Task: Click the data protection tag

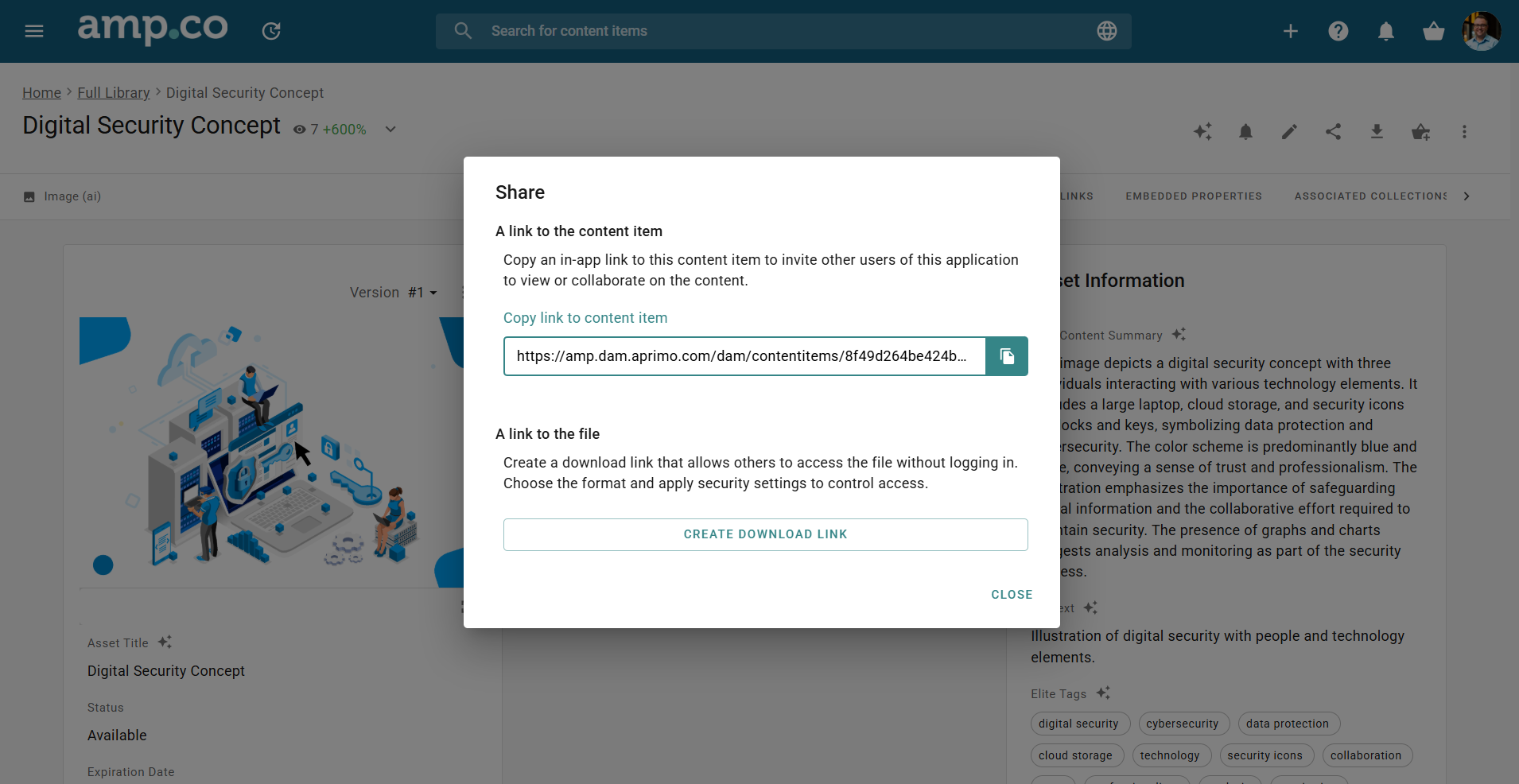Action: pyautogui.click(x=1288, y=724)
